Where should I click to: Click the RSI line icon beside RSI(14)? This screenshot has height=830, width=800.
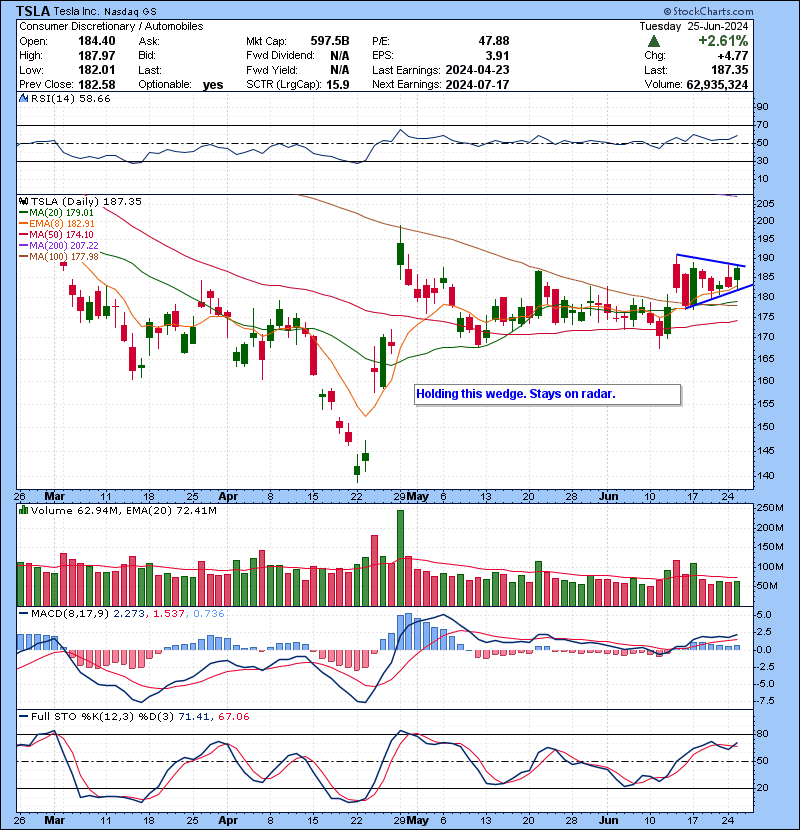pos(23,98)
